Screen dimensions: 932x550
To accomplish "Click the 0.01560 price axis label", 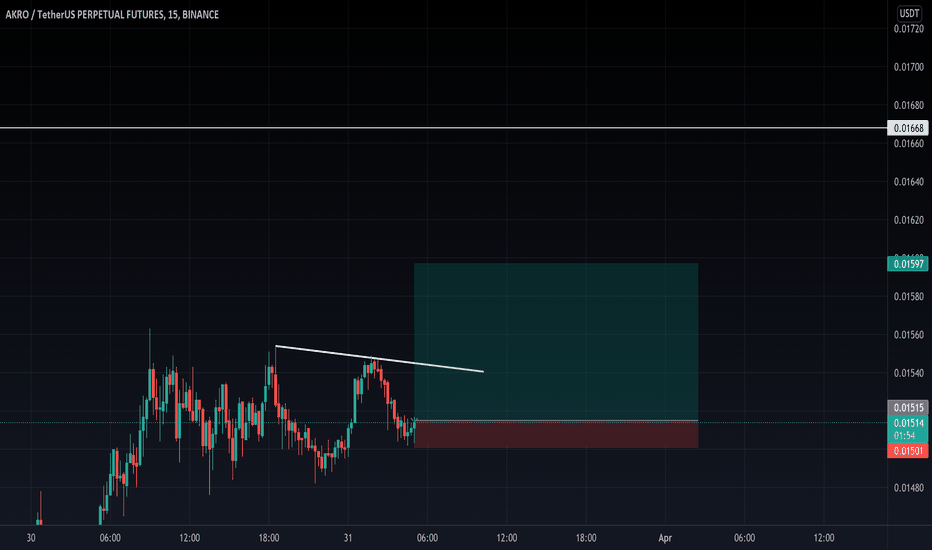I will (909, 335).
